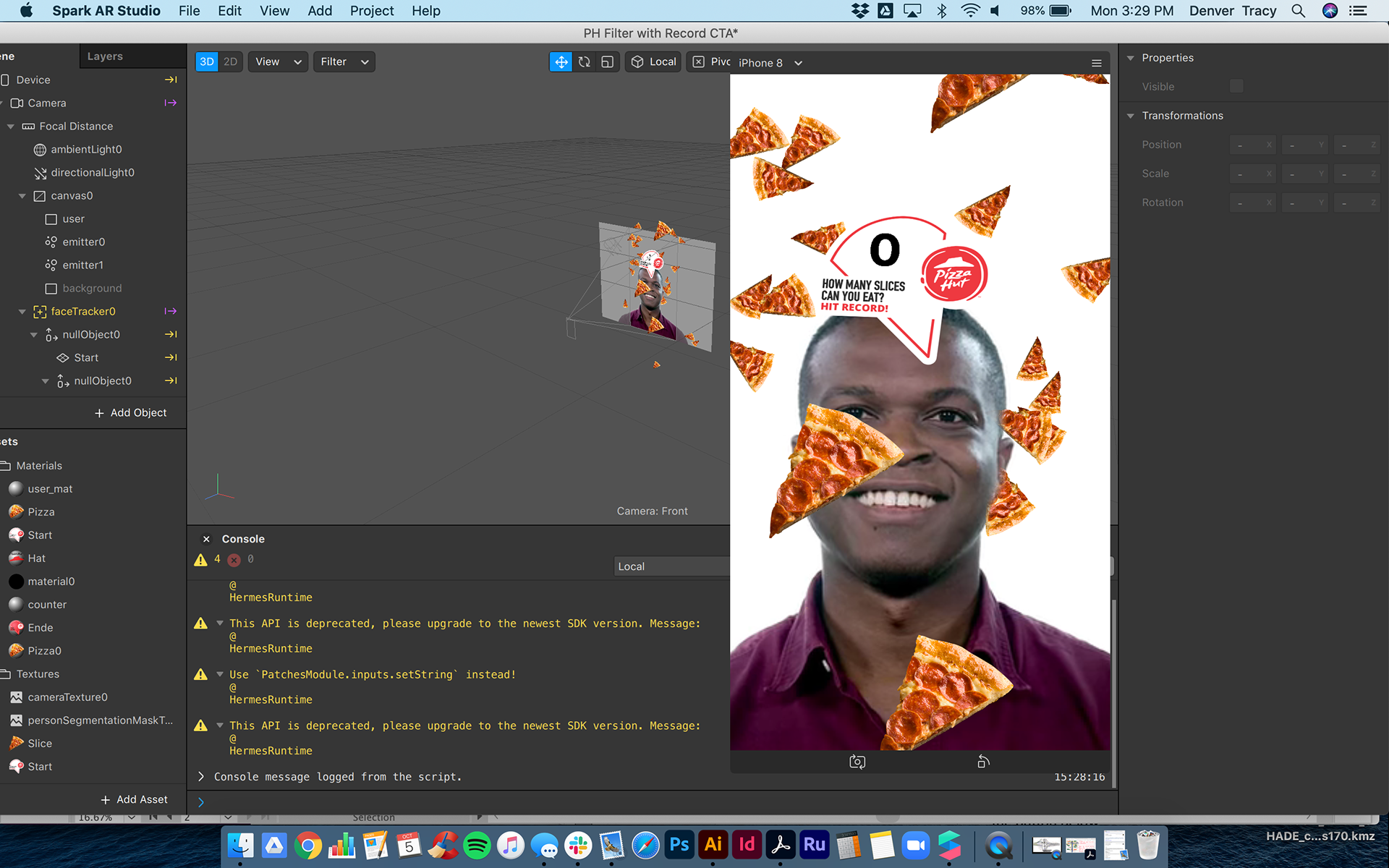Click the Position X field

point(1252,145)
